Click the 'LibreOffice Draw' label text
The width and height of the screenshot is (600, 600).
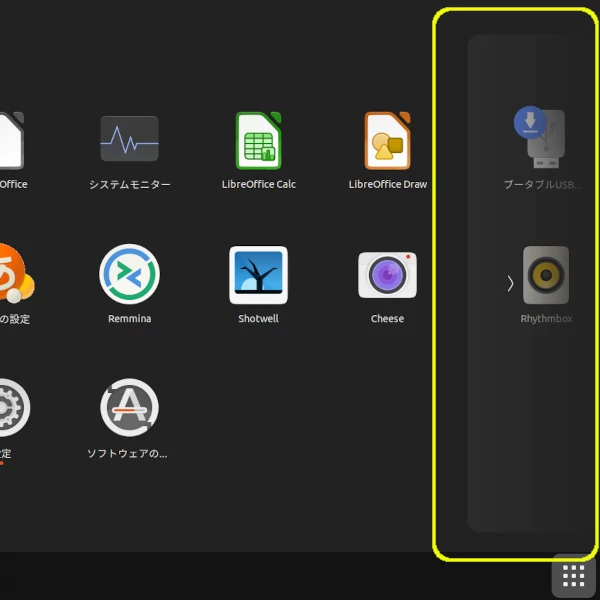click(388, 184)
